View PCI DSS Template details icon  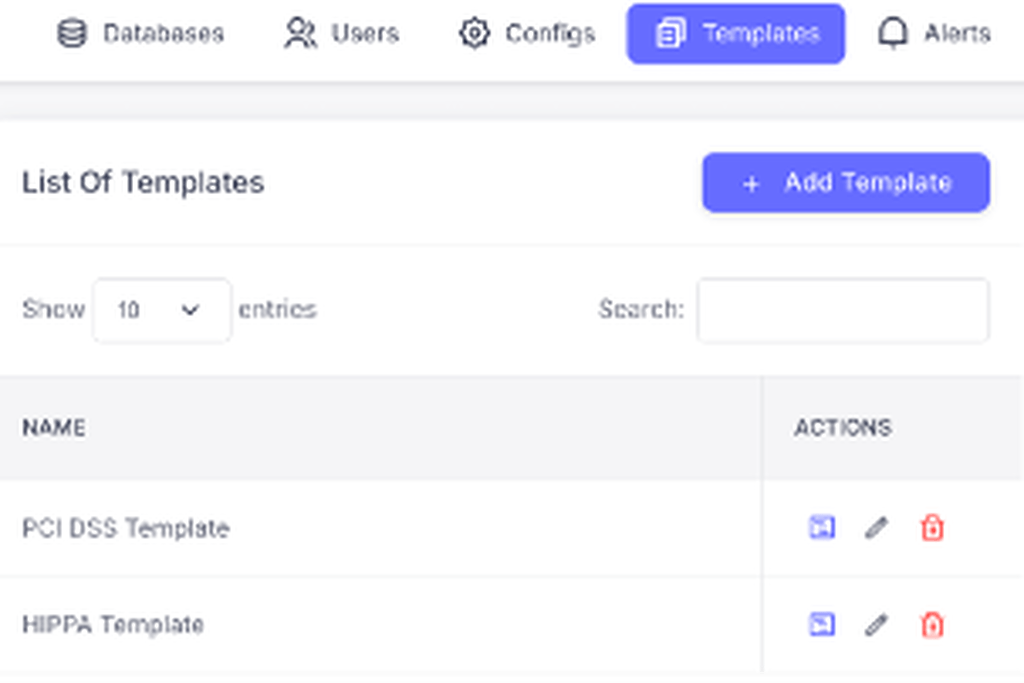[822, 527]
